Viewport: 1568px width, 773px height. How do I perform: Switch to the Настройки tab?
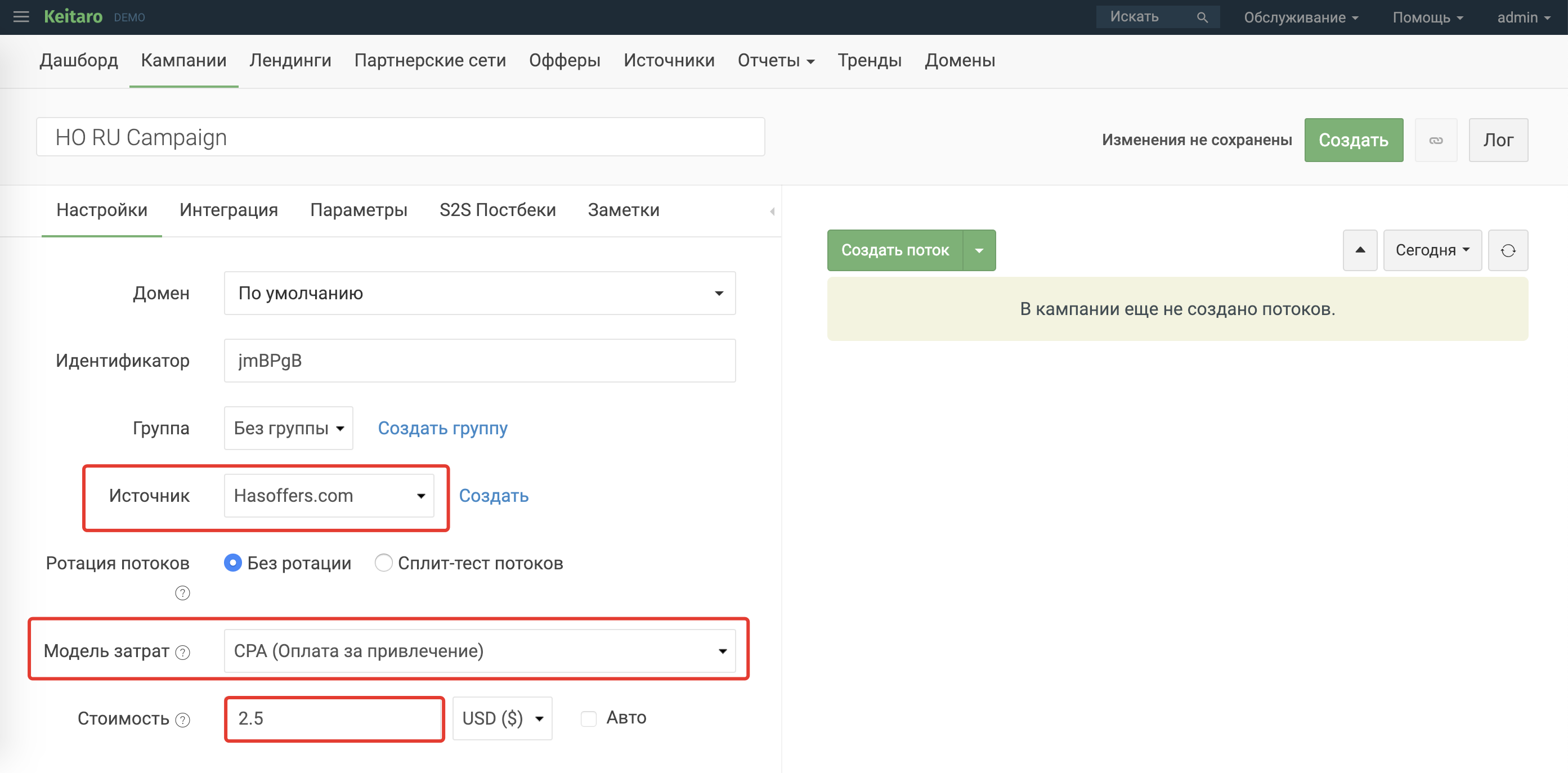[x=102, y=210]
